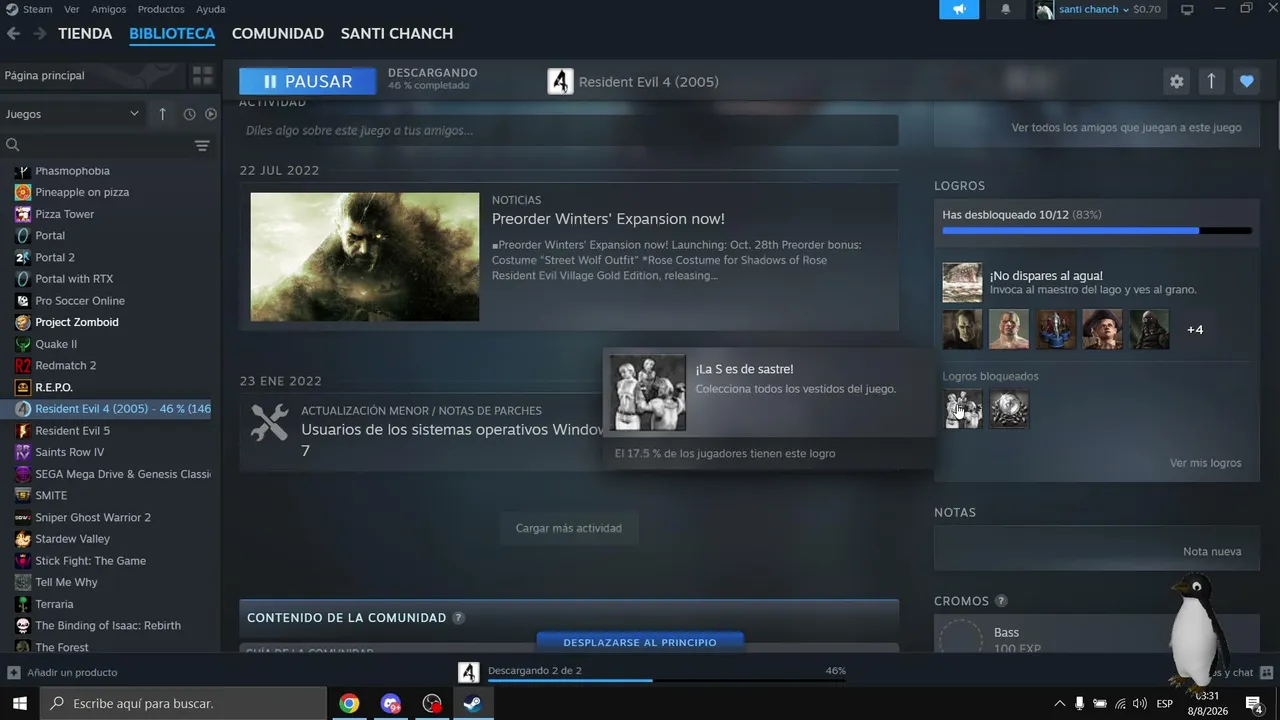Click the achievements progress bar
The width and height of the screenshot is (1280, 720).
point(1097,231)
